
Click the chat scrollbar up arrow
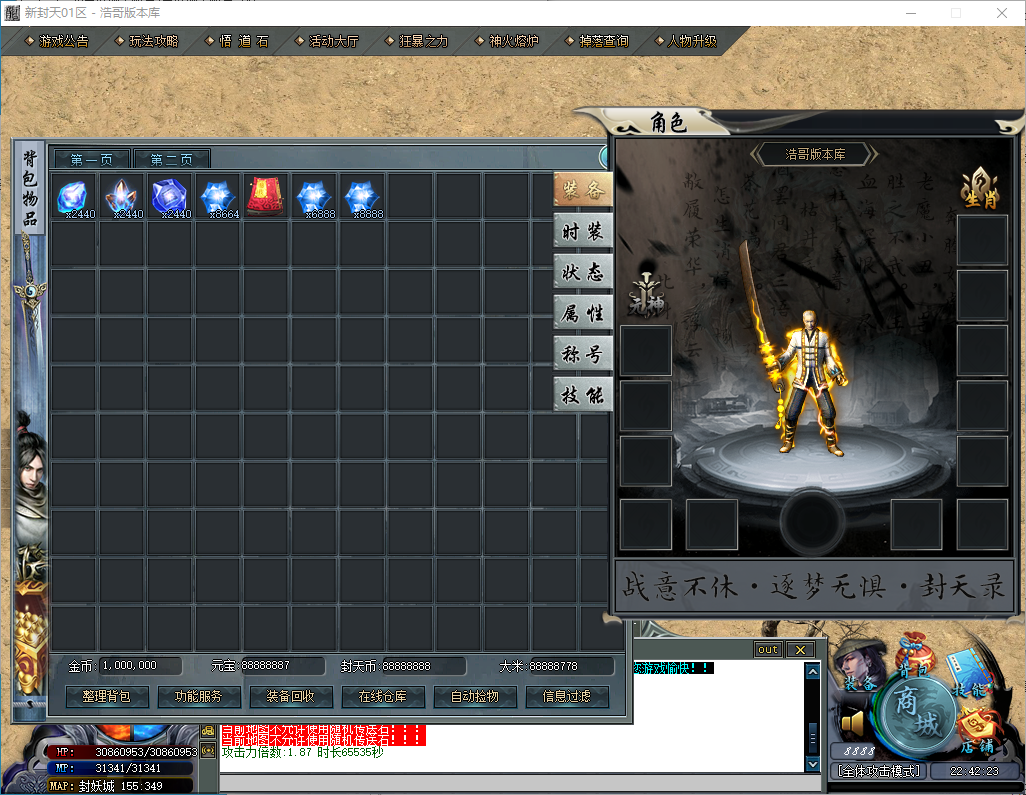tap(812, 671)
